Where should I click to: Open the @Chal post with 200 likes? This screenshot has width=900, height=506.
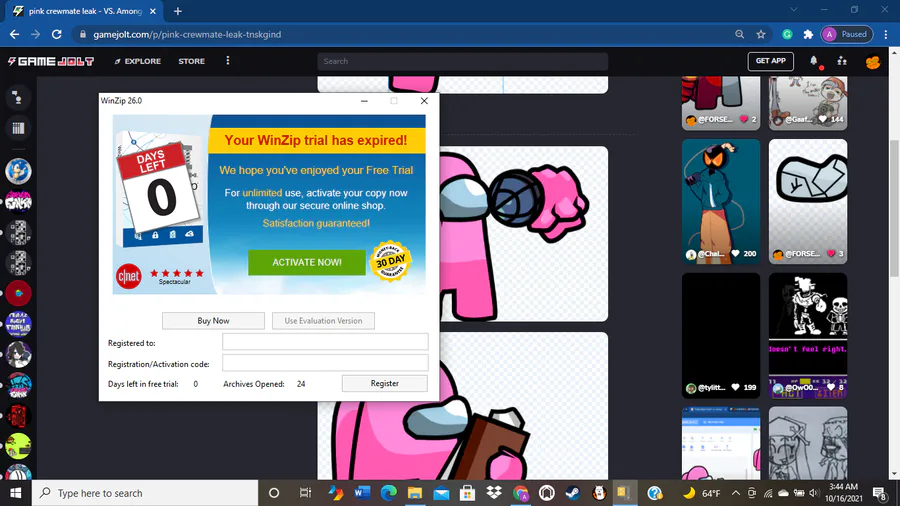(721, 201)
